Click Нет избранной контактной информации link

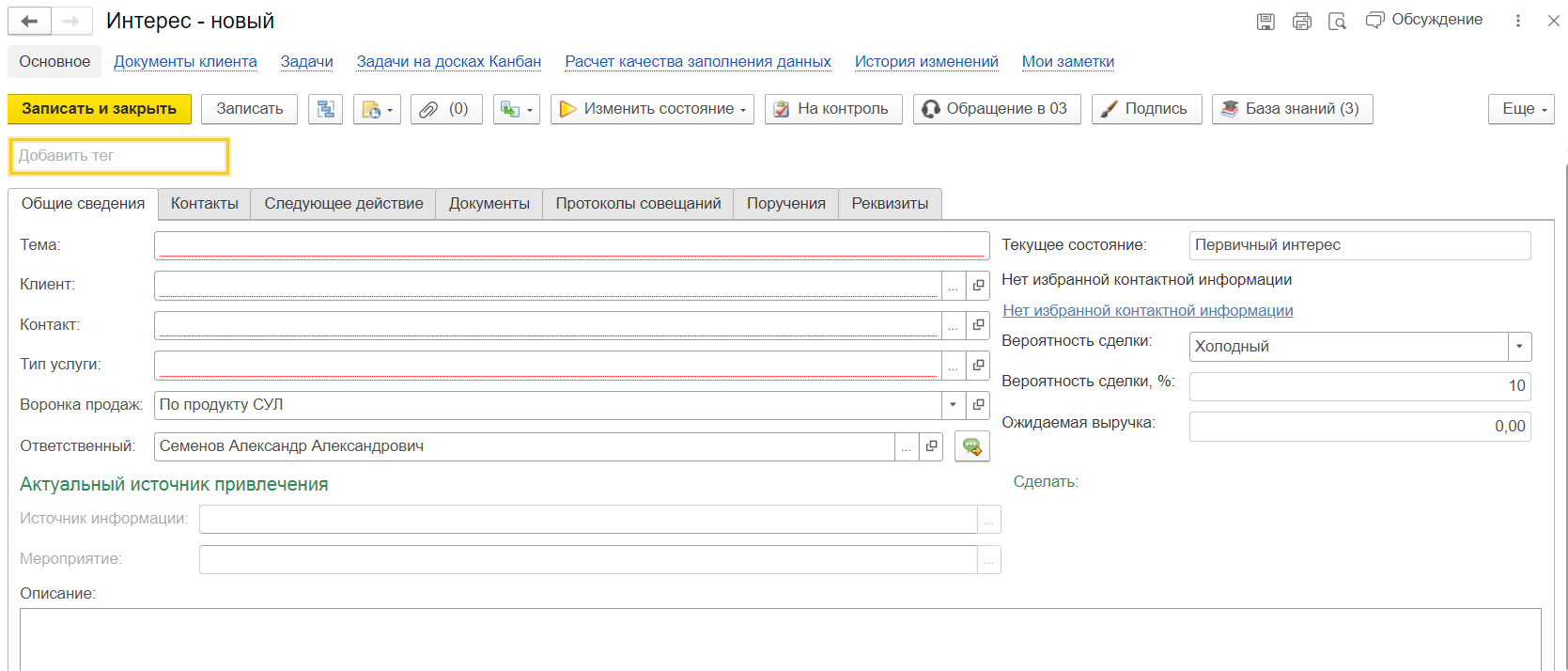pyautogui.click(x=1148, y=311)
